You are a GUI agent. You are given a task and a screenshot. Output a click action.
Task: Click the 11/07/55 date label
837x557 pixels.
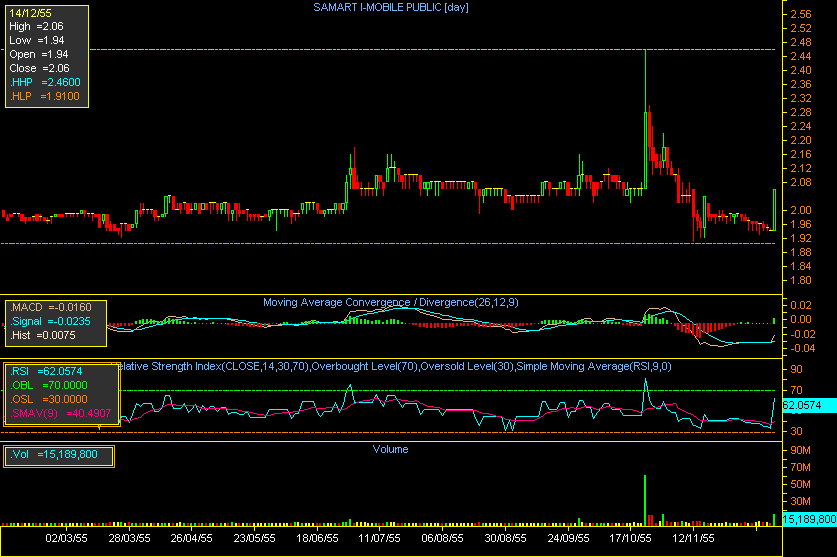pos(380,538)
